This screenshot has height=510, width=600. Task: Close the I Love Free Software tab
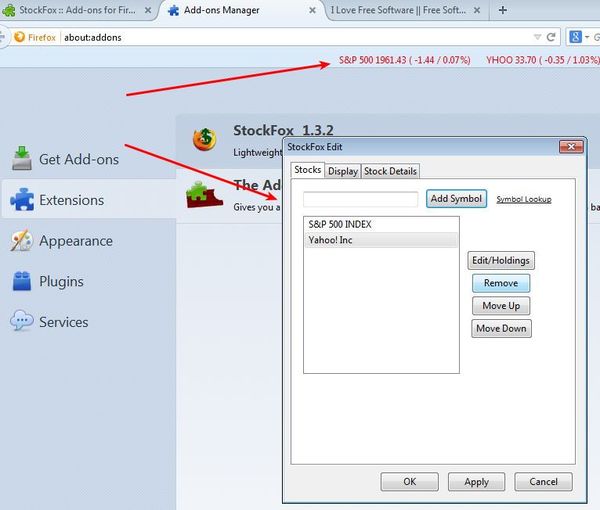[477, 10]
